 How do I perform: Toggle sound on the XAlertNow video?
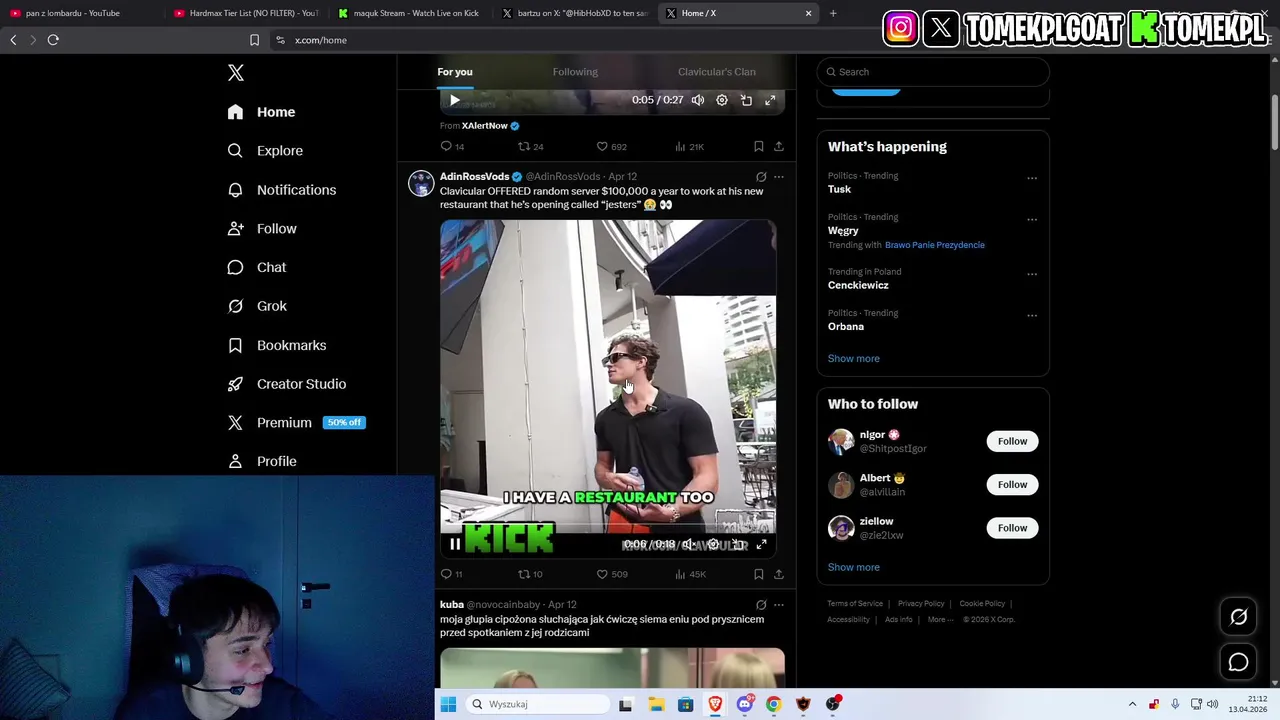coord(698,100)
